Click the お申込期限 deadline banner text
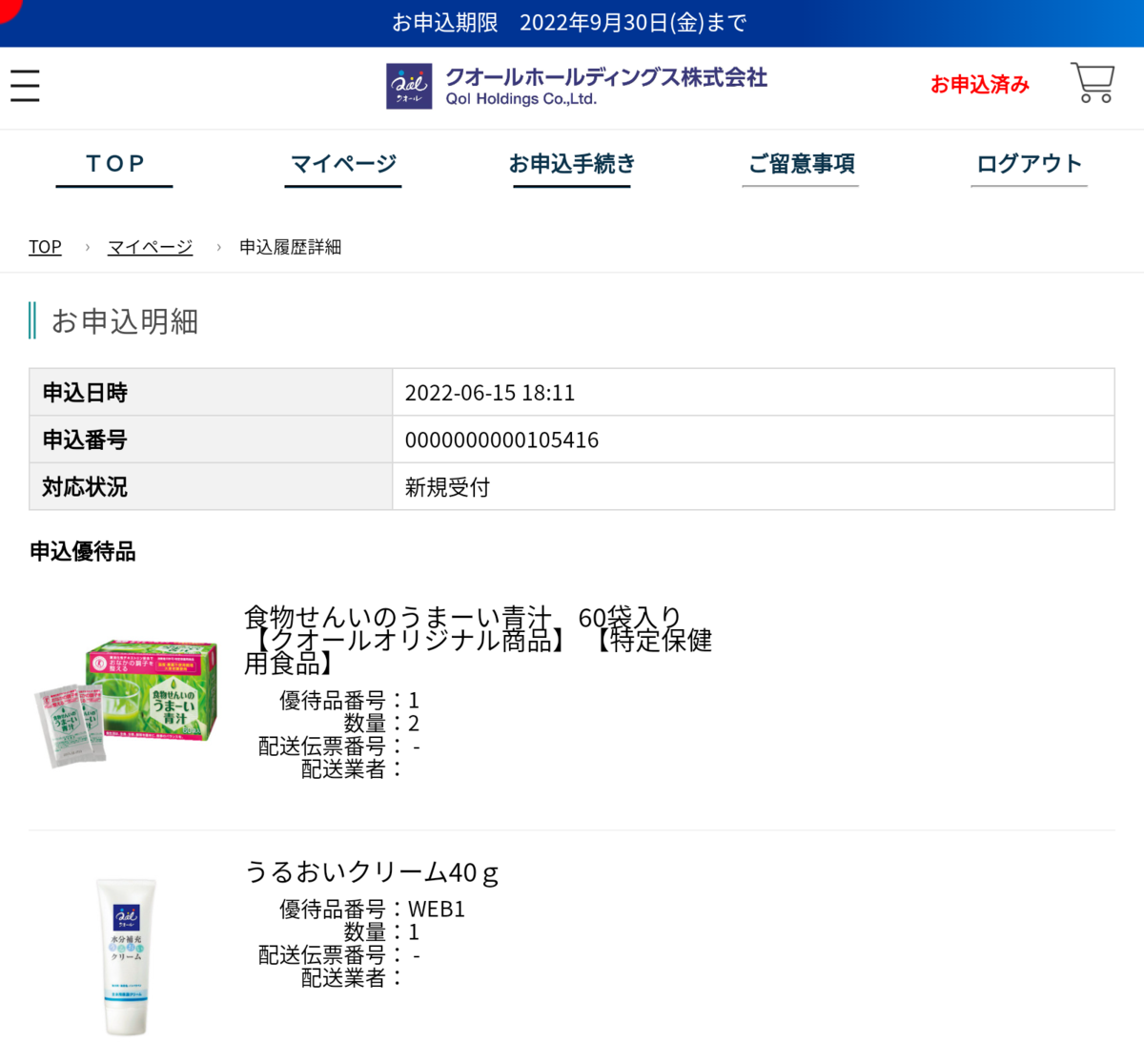1144x1064 pixels. (x=570, y=23)
